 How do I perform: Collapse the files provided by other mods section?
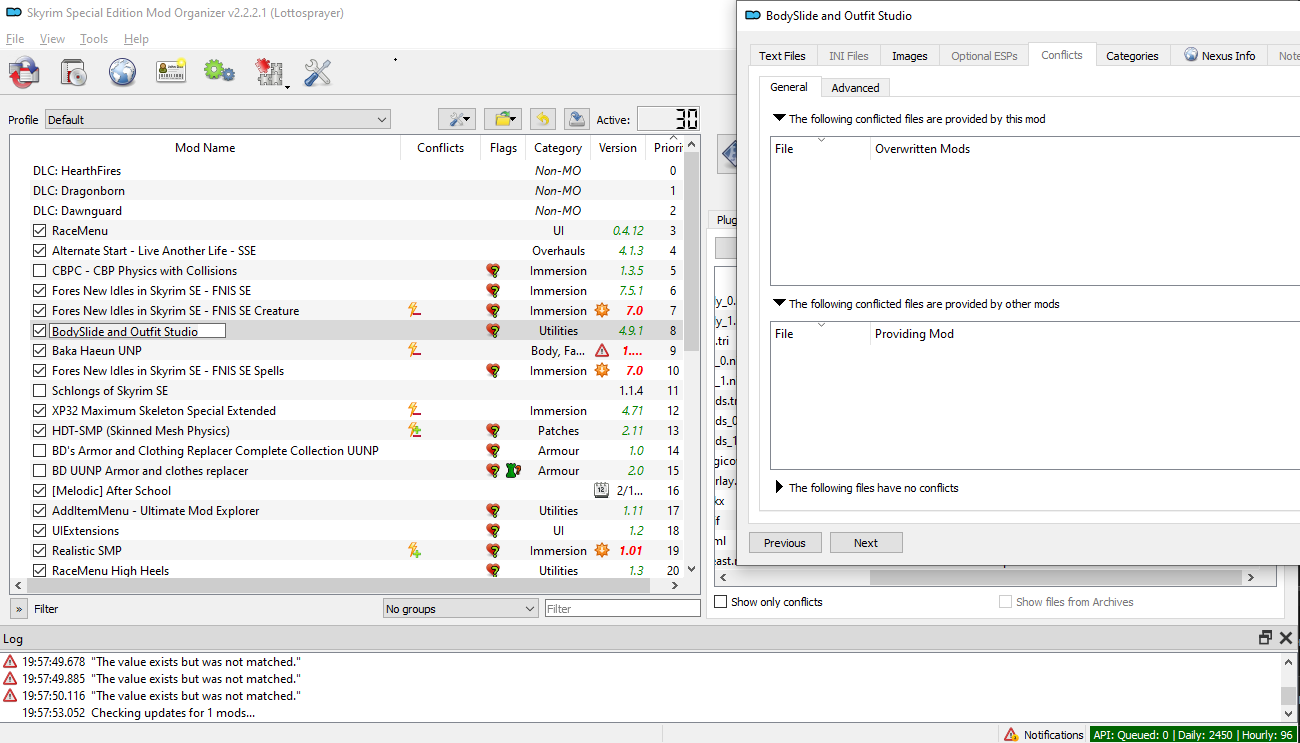[x=779, y=303]
